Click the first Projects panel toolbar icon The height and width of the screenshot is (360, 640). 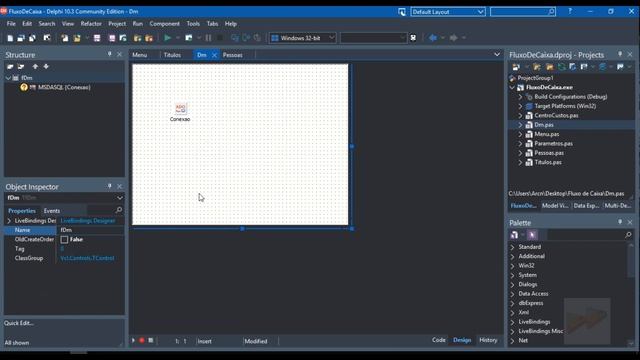516,67
